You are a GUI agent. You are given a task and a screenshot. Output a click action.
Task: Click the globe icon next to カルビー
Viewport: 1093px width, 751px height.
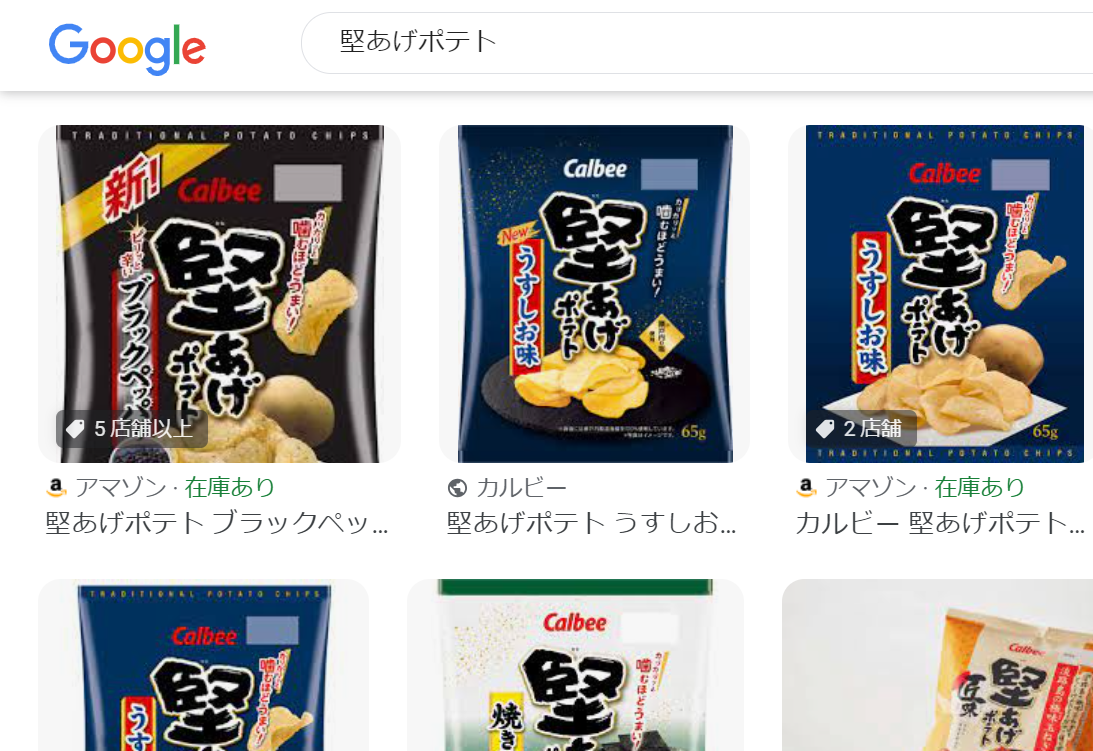[x=457, y=488]
